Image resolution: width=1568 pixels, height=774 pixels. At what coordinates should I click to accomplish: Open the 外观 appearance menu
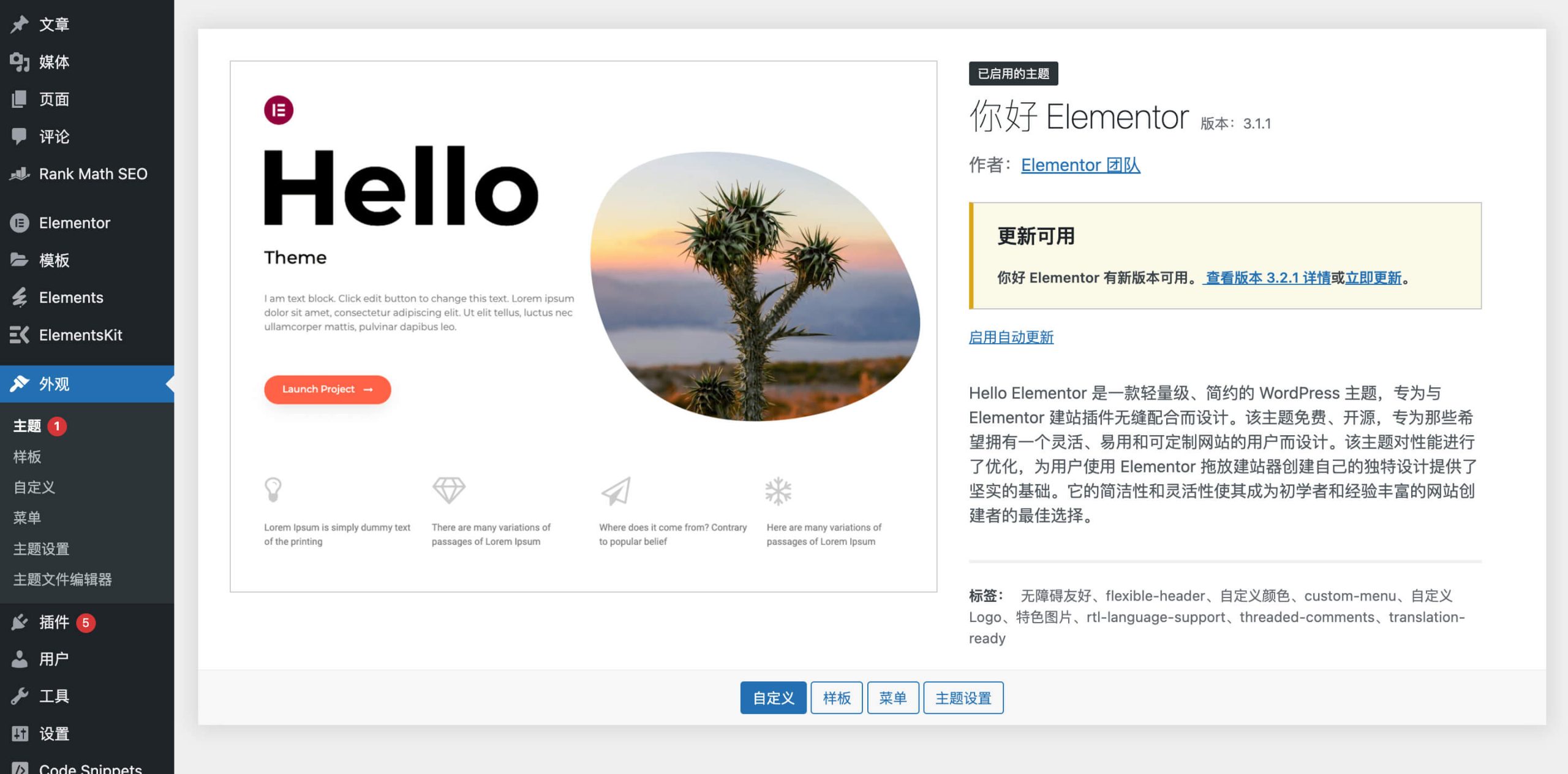[87, 384]
